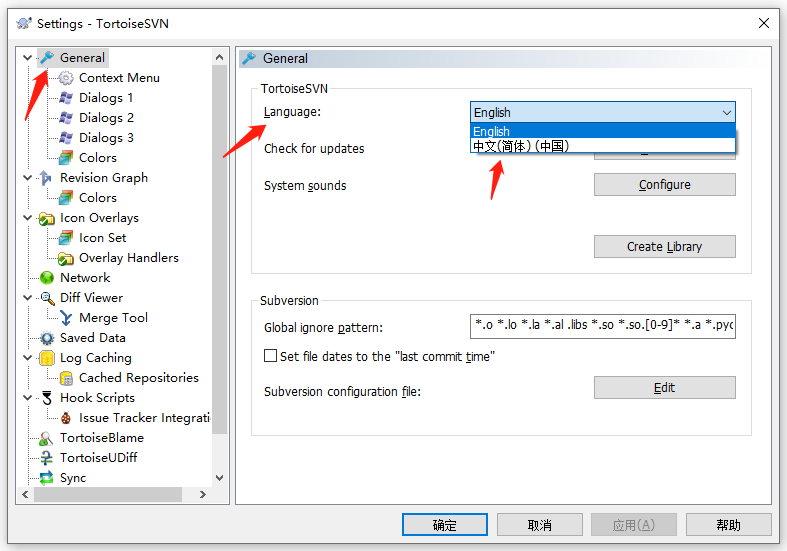Choose English in the language list
This screenshot has width=787, height=551.
(603, 131)
